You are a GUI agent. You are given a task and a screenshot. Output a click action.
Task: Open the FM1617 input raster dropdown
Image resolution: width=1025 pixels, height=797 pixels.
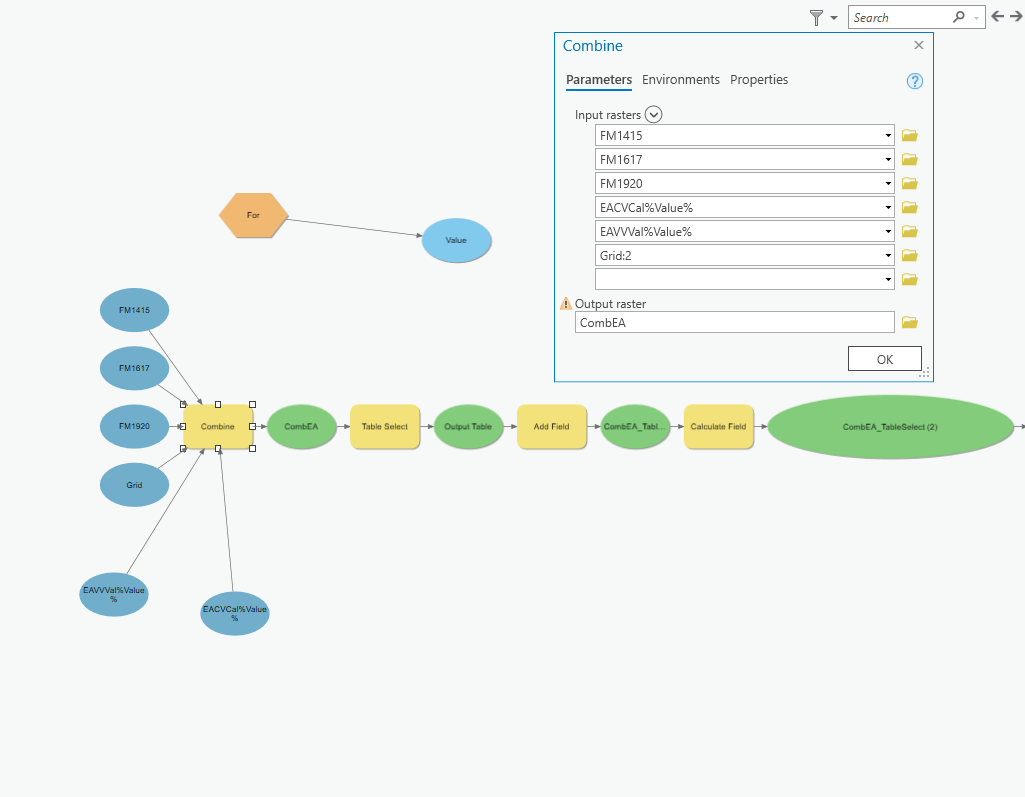(x=887, y=159)
